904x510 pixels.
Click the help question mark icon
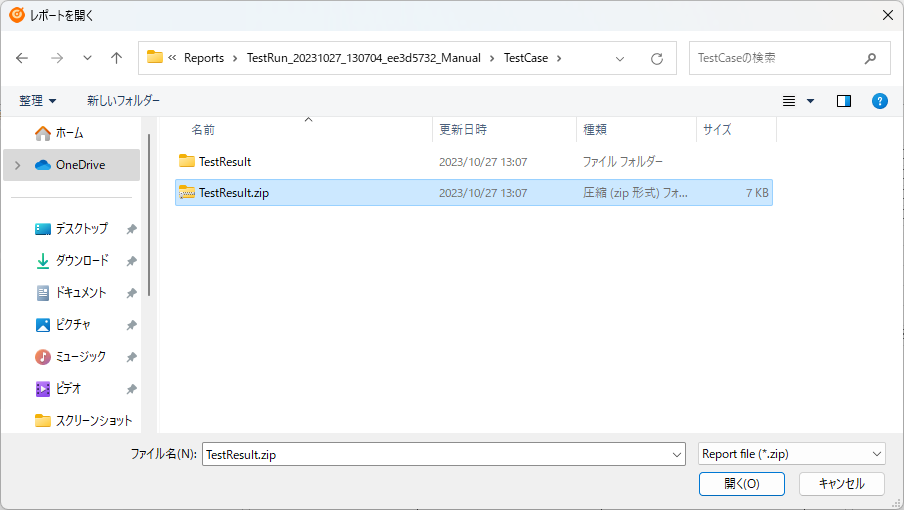pos(879,101)
